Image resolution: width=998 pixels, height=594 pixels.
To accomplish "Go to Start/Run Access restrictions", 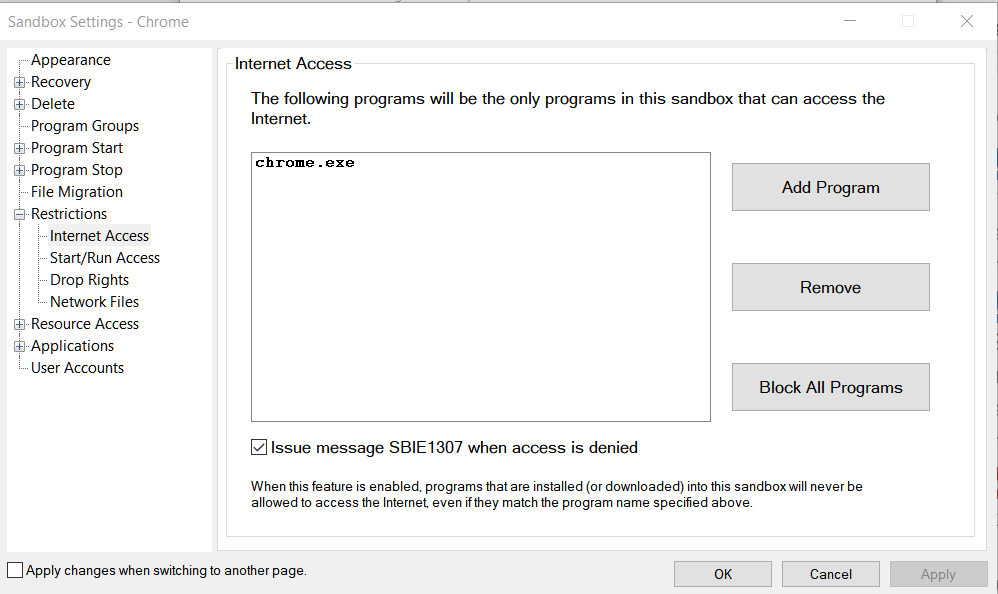I will (x=104, y=258).
